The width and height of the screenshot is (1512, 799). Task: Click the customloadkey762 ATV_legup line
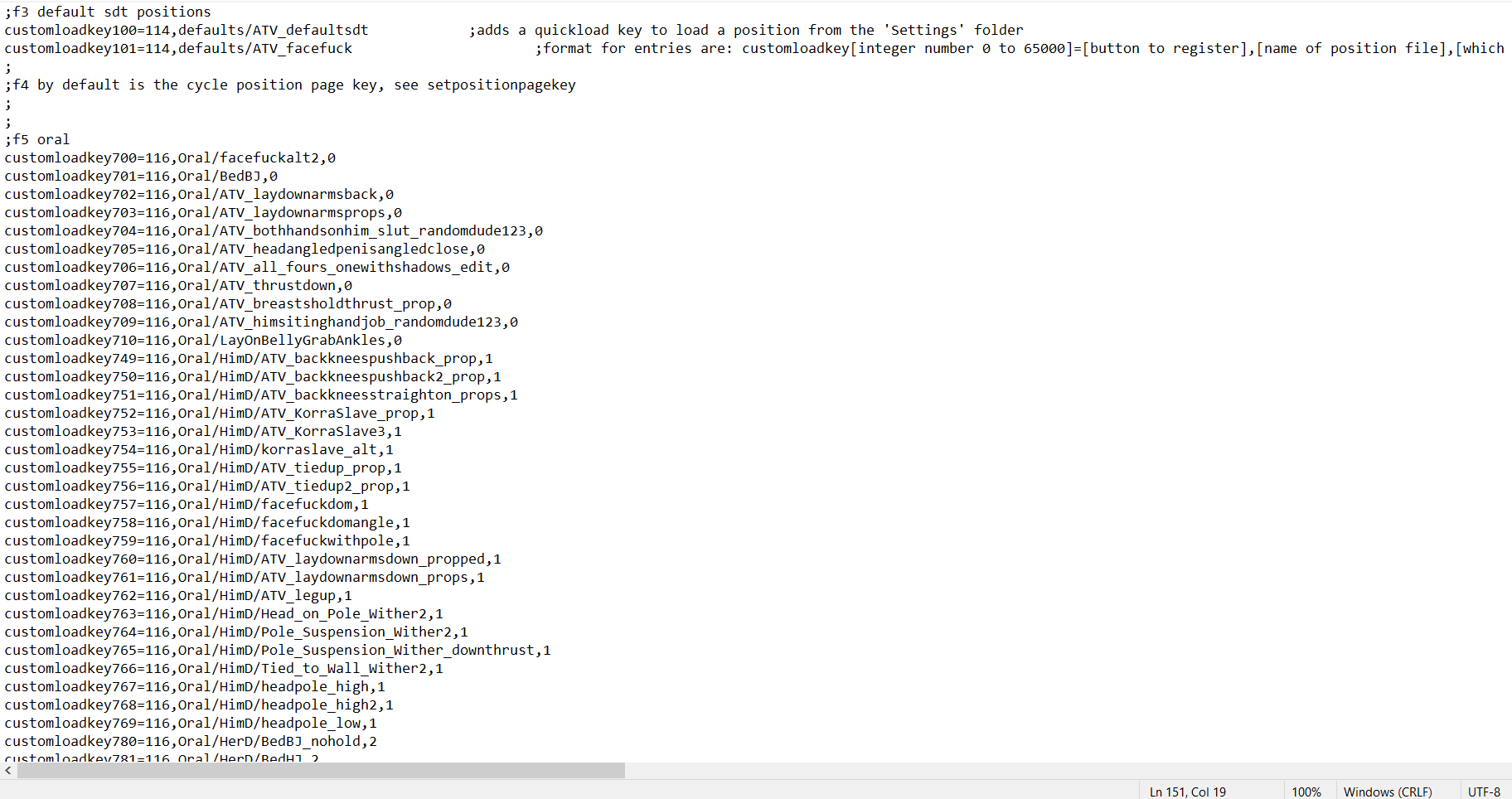click(x=178, y=595)
